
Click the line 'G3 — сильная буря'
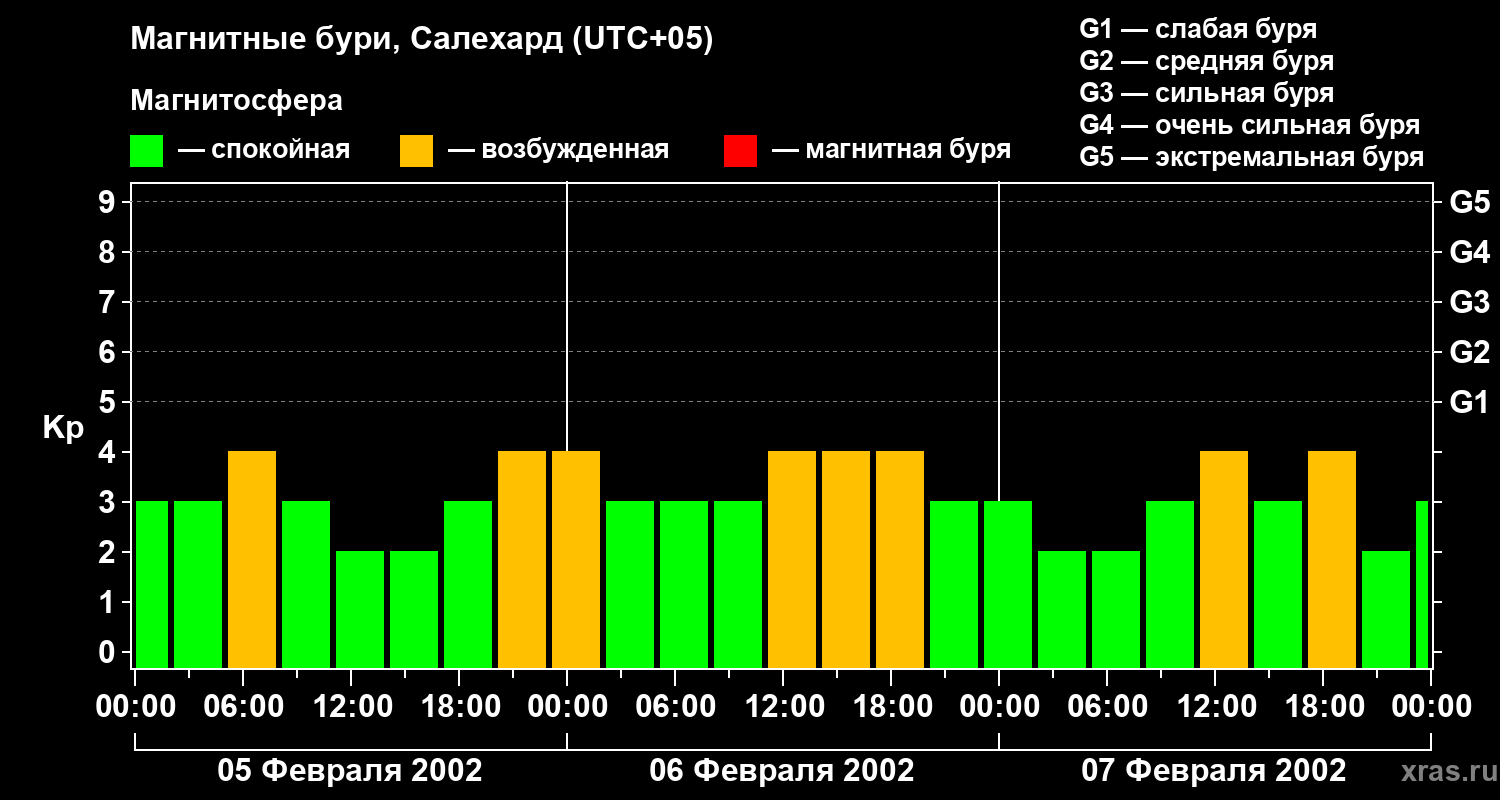[1206, 93]
